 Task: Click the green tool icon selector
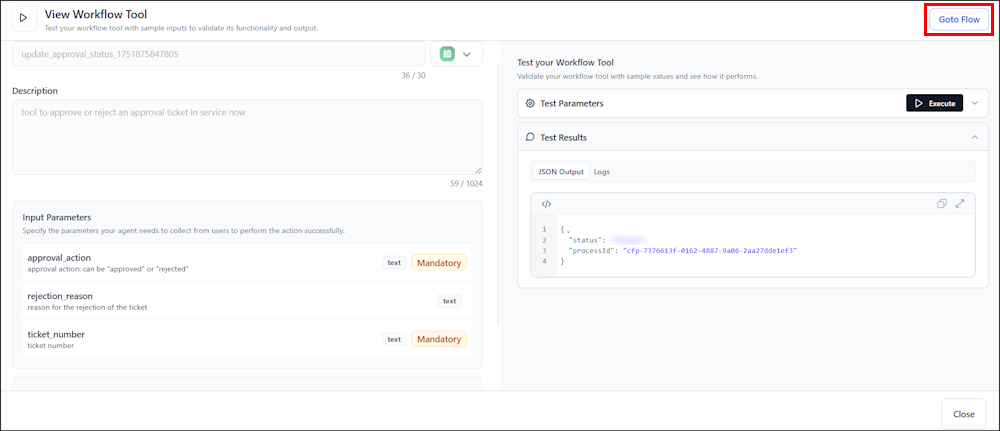447,53
